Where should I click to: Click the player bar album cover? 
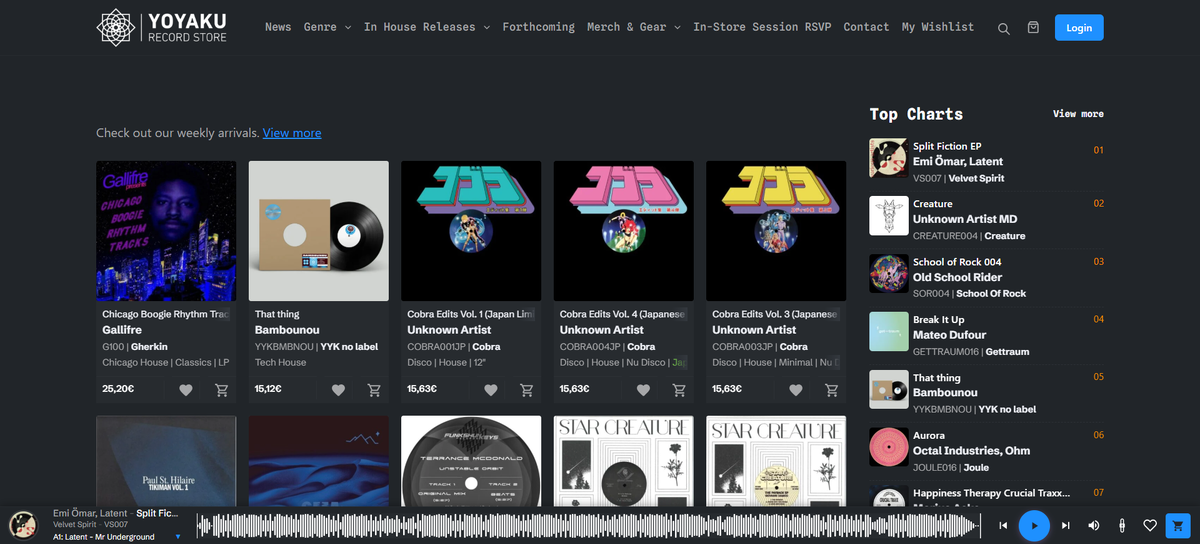click(23, 525)
